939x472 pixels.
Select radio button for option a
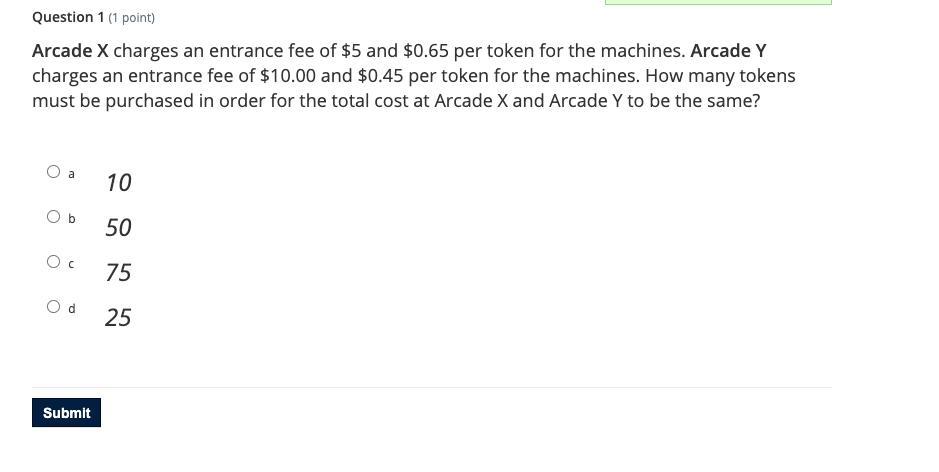click(54, 172)
